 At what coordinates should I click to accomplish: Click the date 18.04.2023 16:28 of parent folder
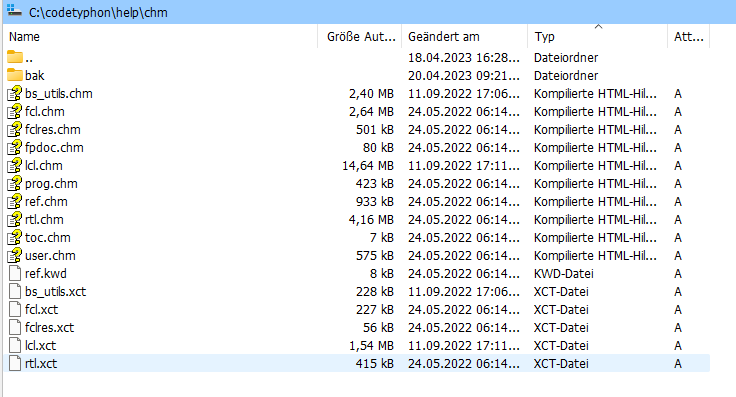tap(464, 57)
